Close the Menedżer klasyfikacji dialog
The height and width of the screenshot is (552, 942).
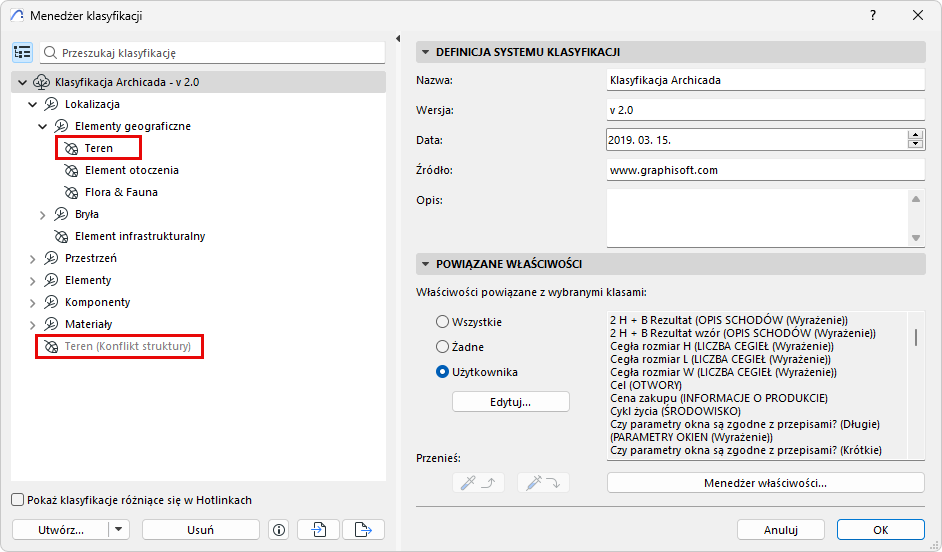918,16
